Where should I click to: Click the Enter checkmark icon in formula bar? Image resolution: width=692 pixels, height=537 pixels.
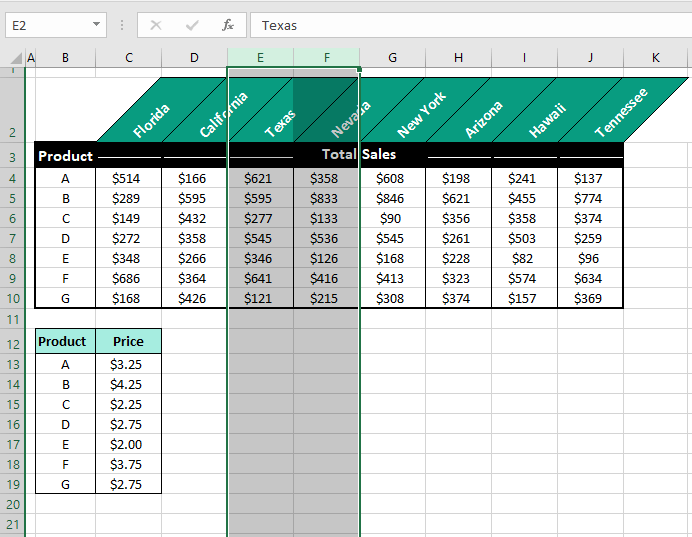pyautogui.click(x=192, y=25)
